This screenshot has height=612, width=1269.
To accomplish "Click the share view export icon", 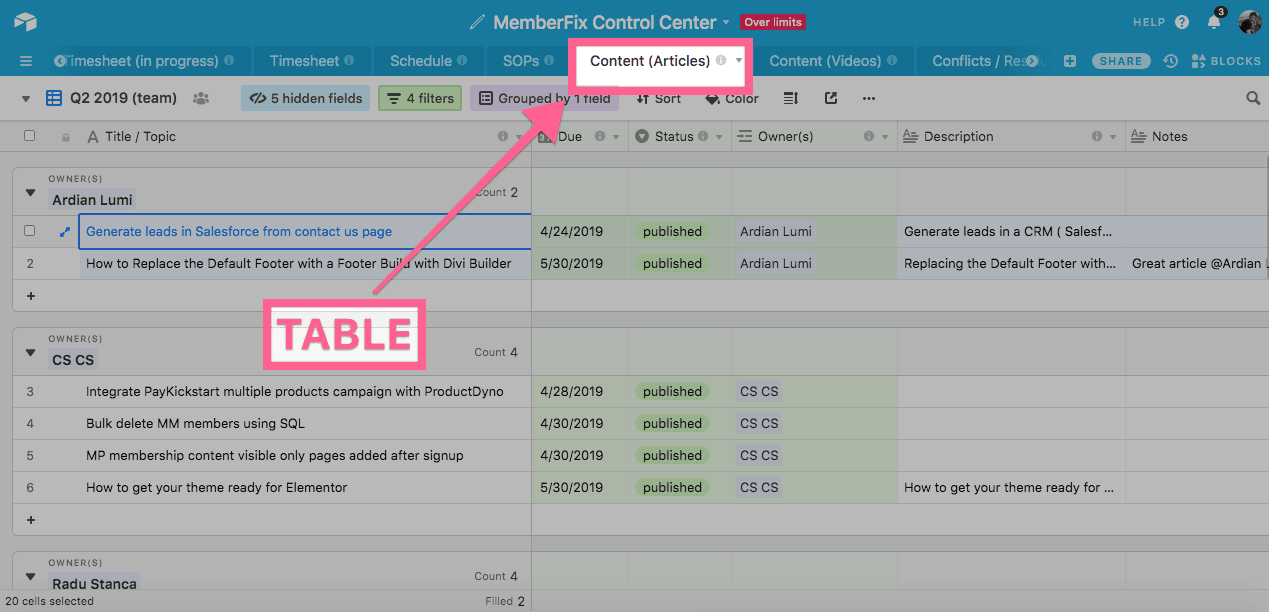I will coord(831,99).
